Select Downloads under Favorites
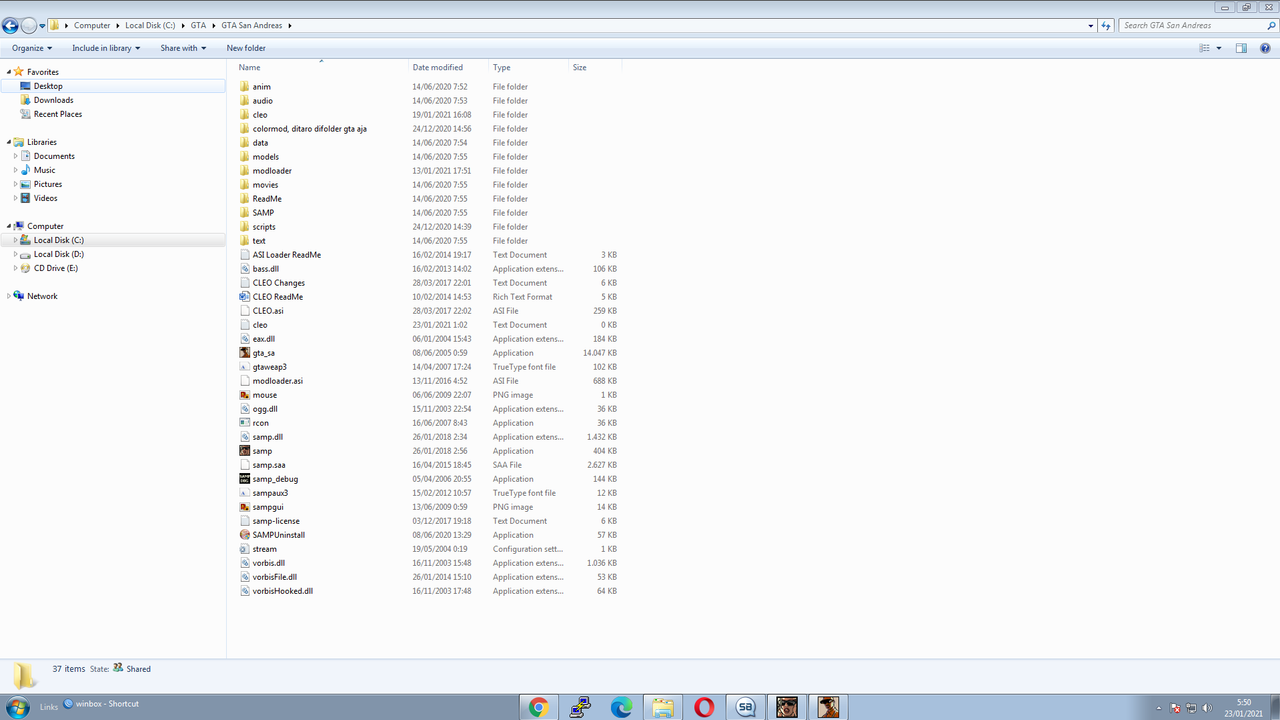 coord(53,100)
